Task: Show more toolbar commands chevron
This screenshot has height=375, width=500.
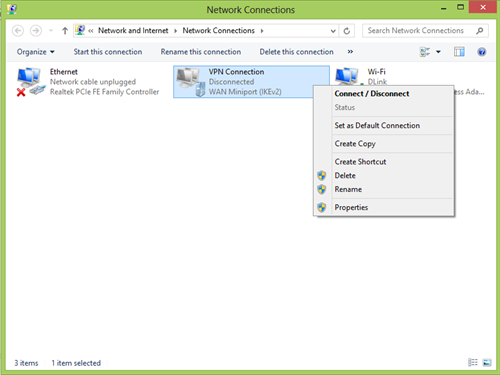Action: (350, 52)
